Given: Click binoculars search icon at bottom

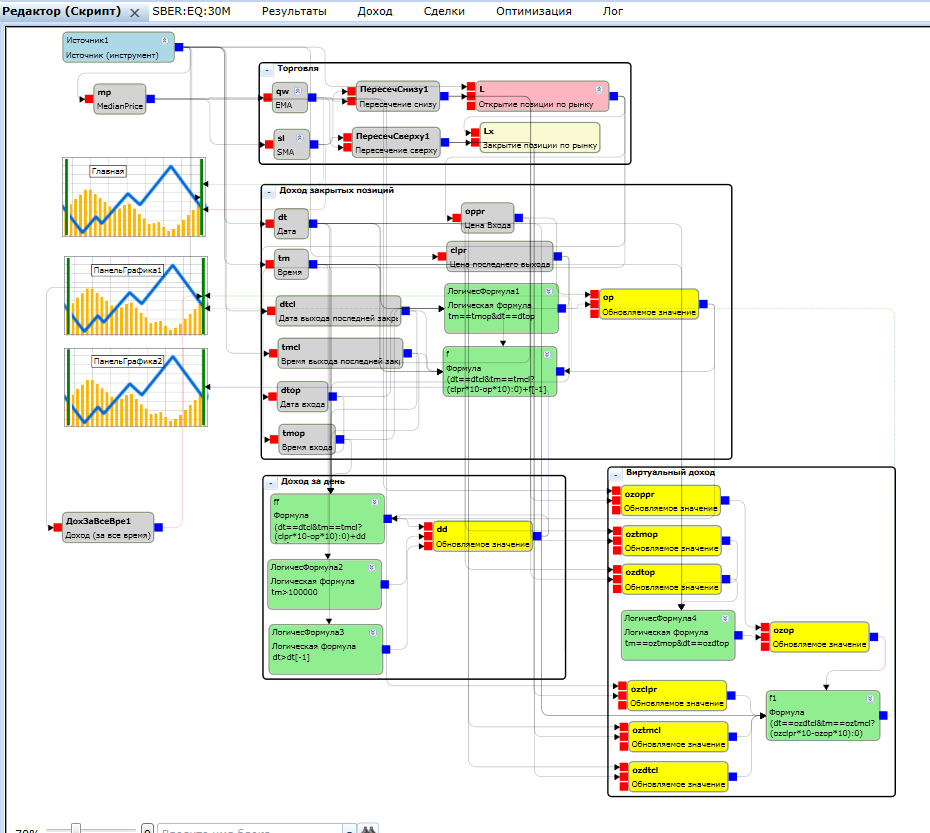Looking at the screenshot, I should tap(368, 829).
